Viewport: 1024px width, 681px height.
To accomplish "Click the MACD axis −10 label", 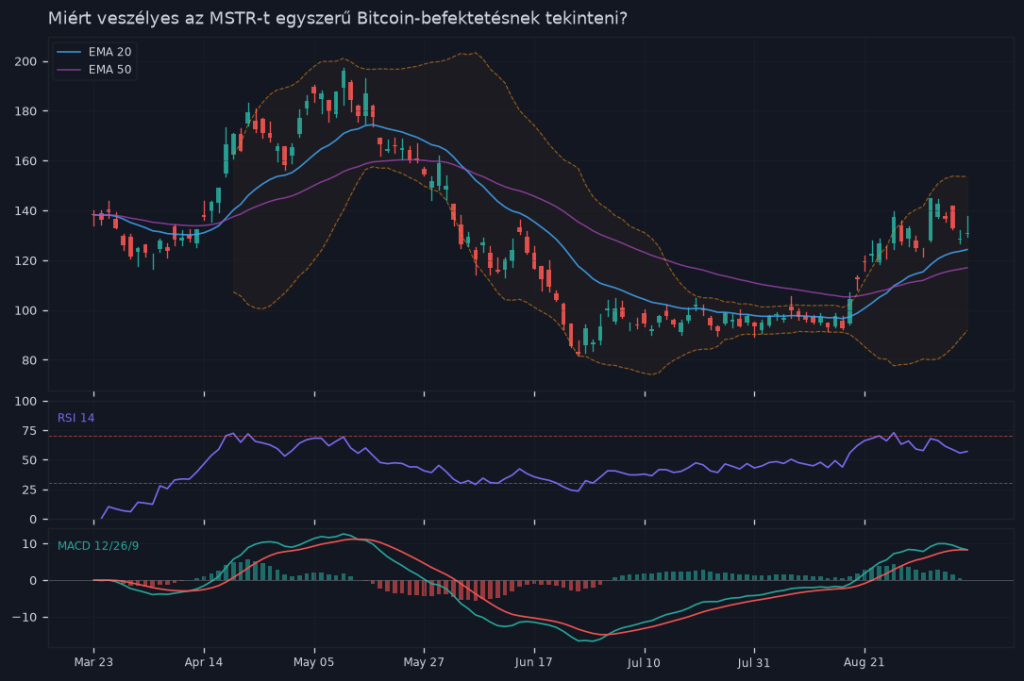I will point(25,618).
